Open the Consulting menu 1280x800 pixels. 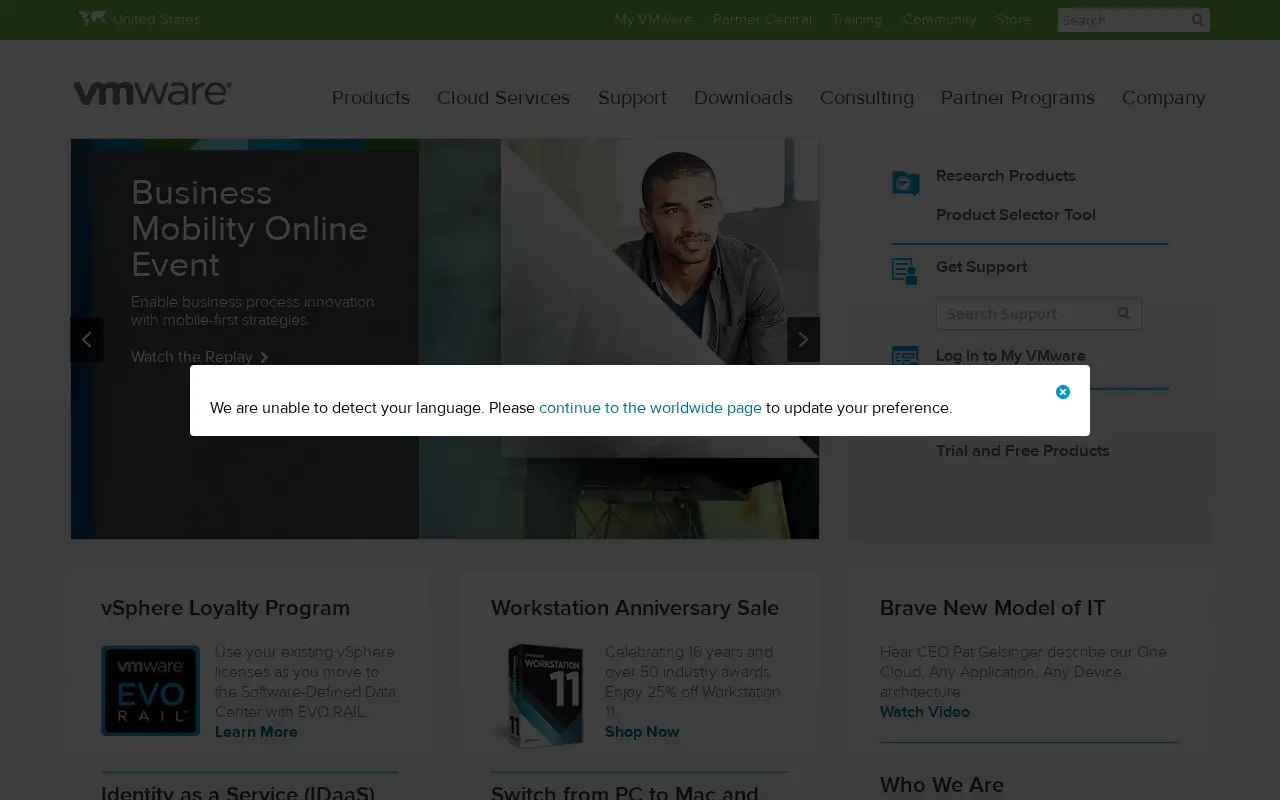coord(867,97)
